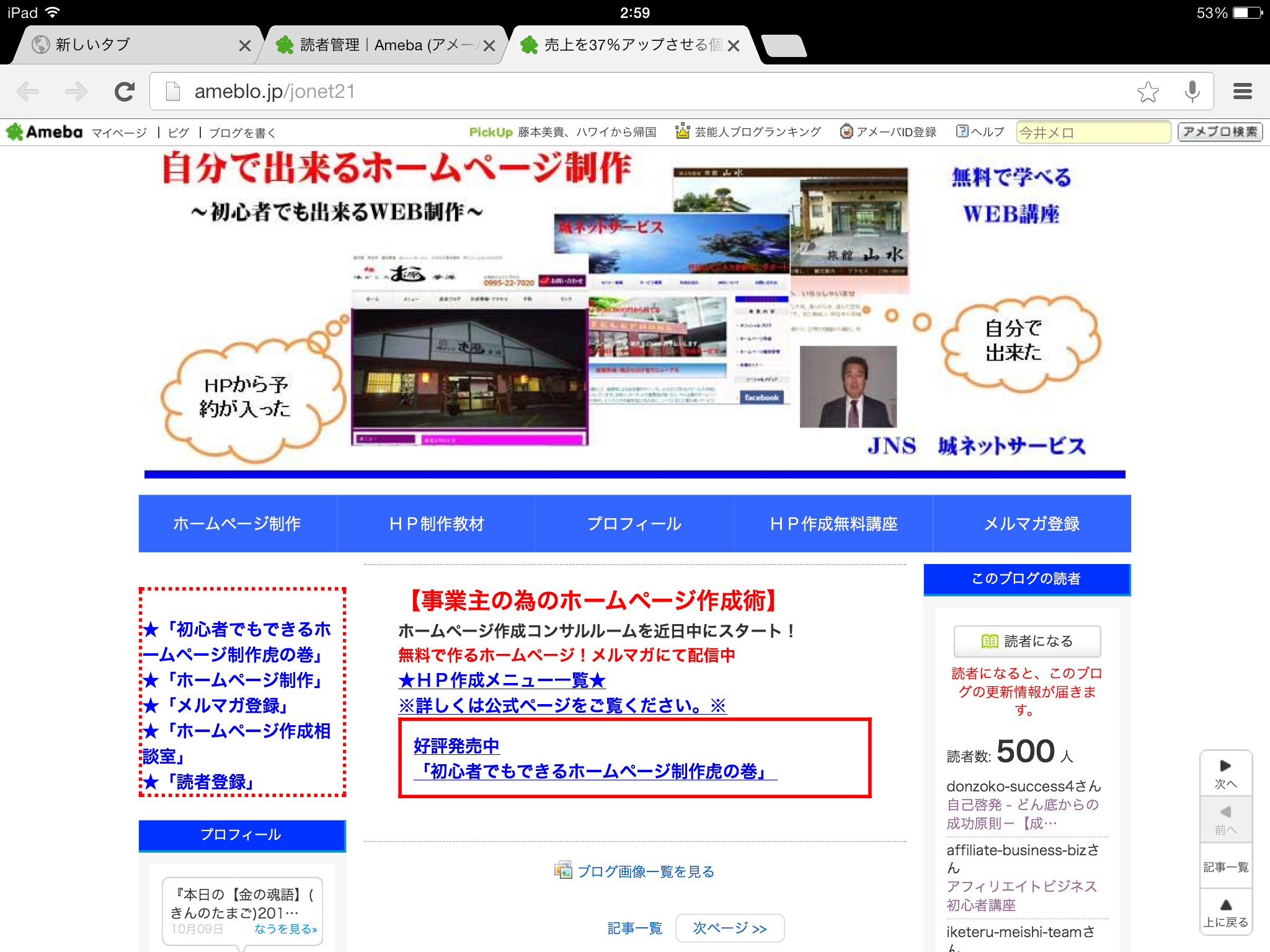Screen dimensions: 1270x952
Task: Click the back arrow navigation icon
Action: (29, 92)
